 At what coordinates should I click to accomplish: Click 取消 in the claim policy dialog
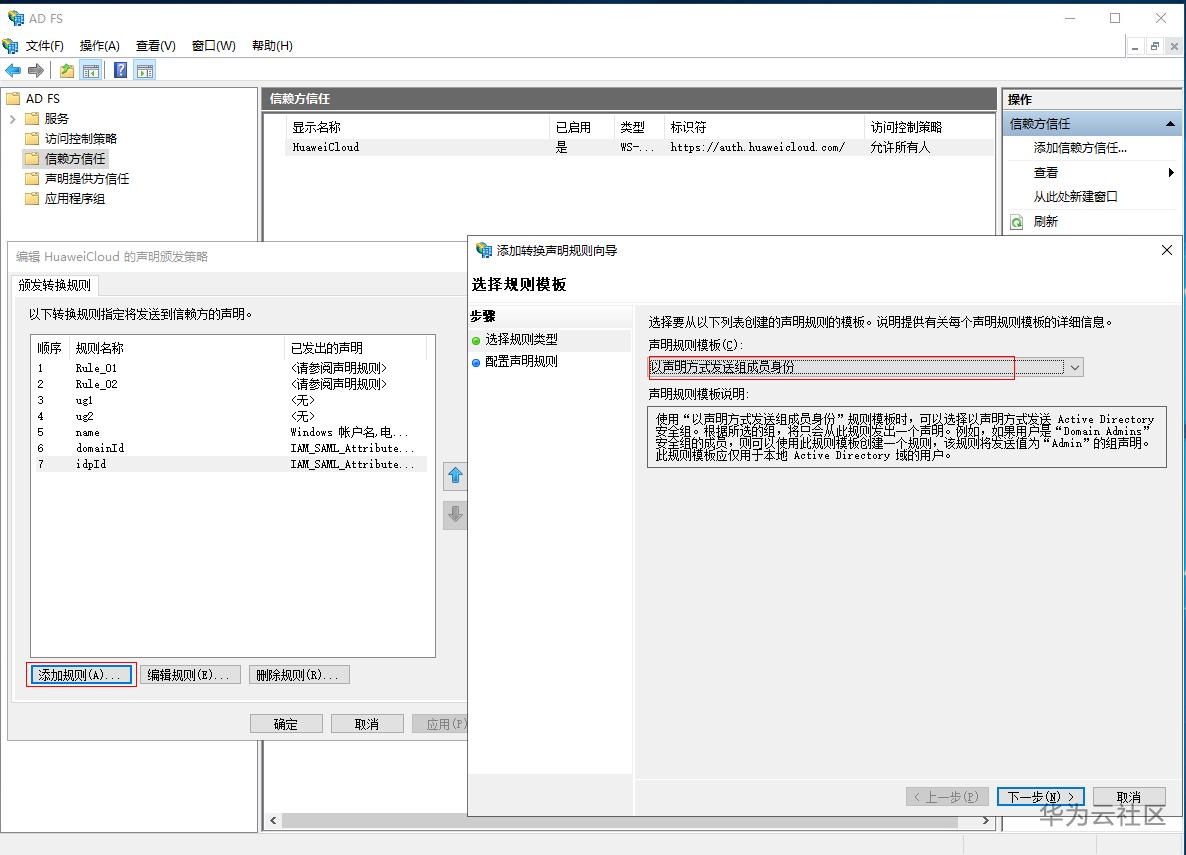pyautogui.click(x=367, y=724)
